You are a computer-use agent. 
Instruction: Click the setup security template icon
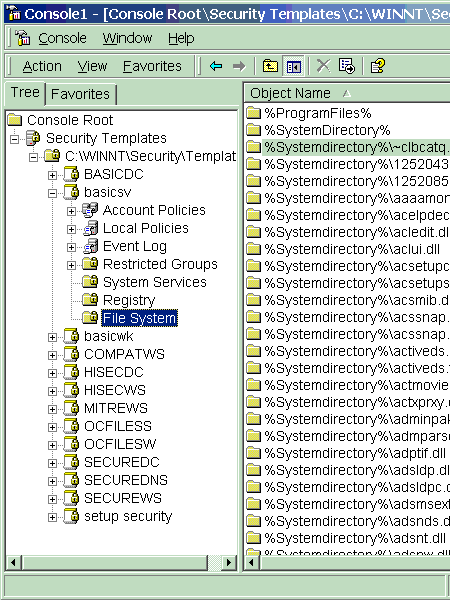(72, 516)
